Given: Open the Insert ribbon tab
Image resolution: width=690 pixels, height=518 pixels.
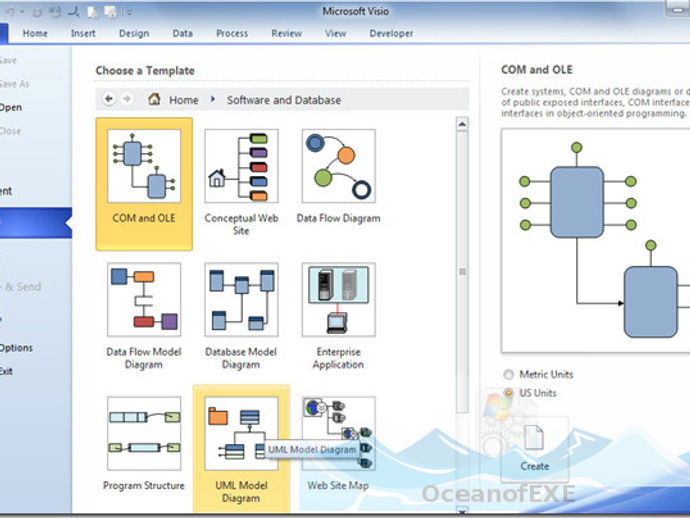Looking at the screenshot, I should click(83, 33).
